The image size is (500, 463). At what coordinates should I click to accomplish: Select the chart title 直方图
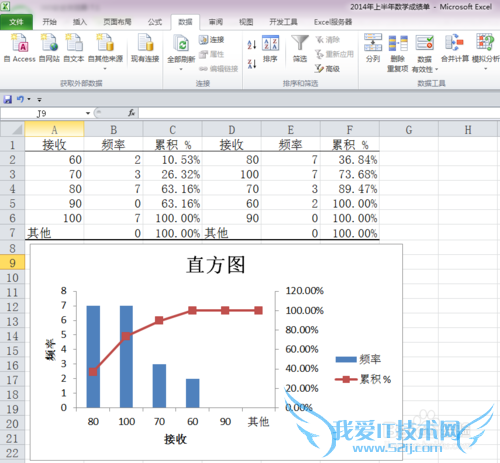click(x=216, y=265)
